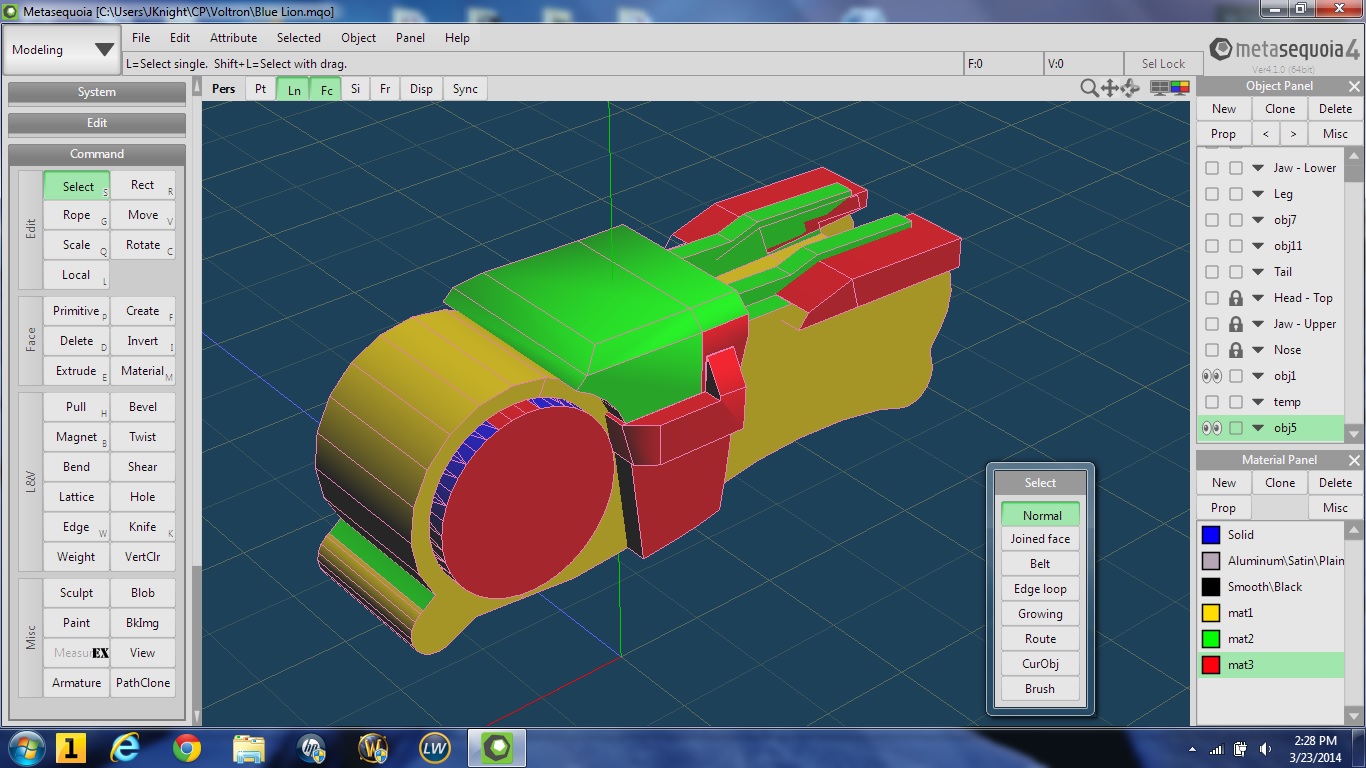Screen dimensions: 1366x768
Task: Open the Panel menu
Action: pos(410,38)
